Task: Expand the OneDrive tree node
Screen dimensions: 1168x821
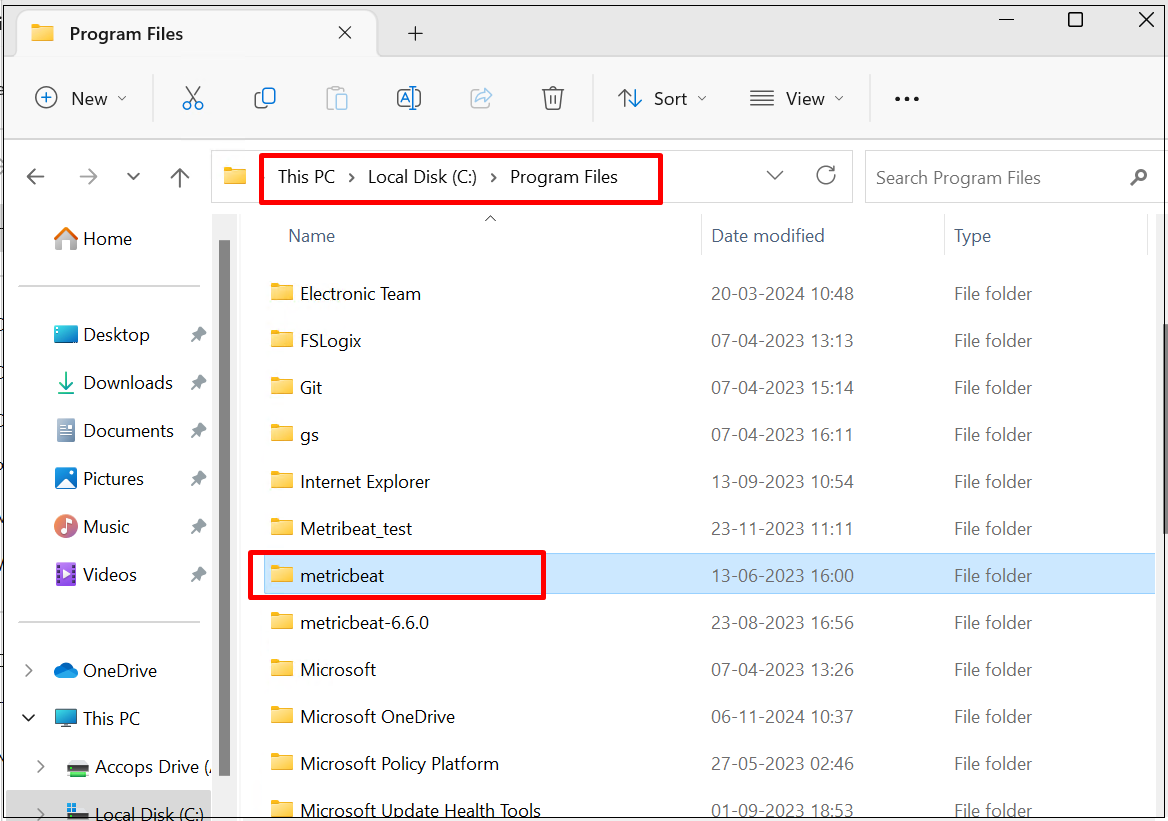Action: point(28,671)
